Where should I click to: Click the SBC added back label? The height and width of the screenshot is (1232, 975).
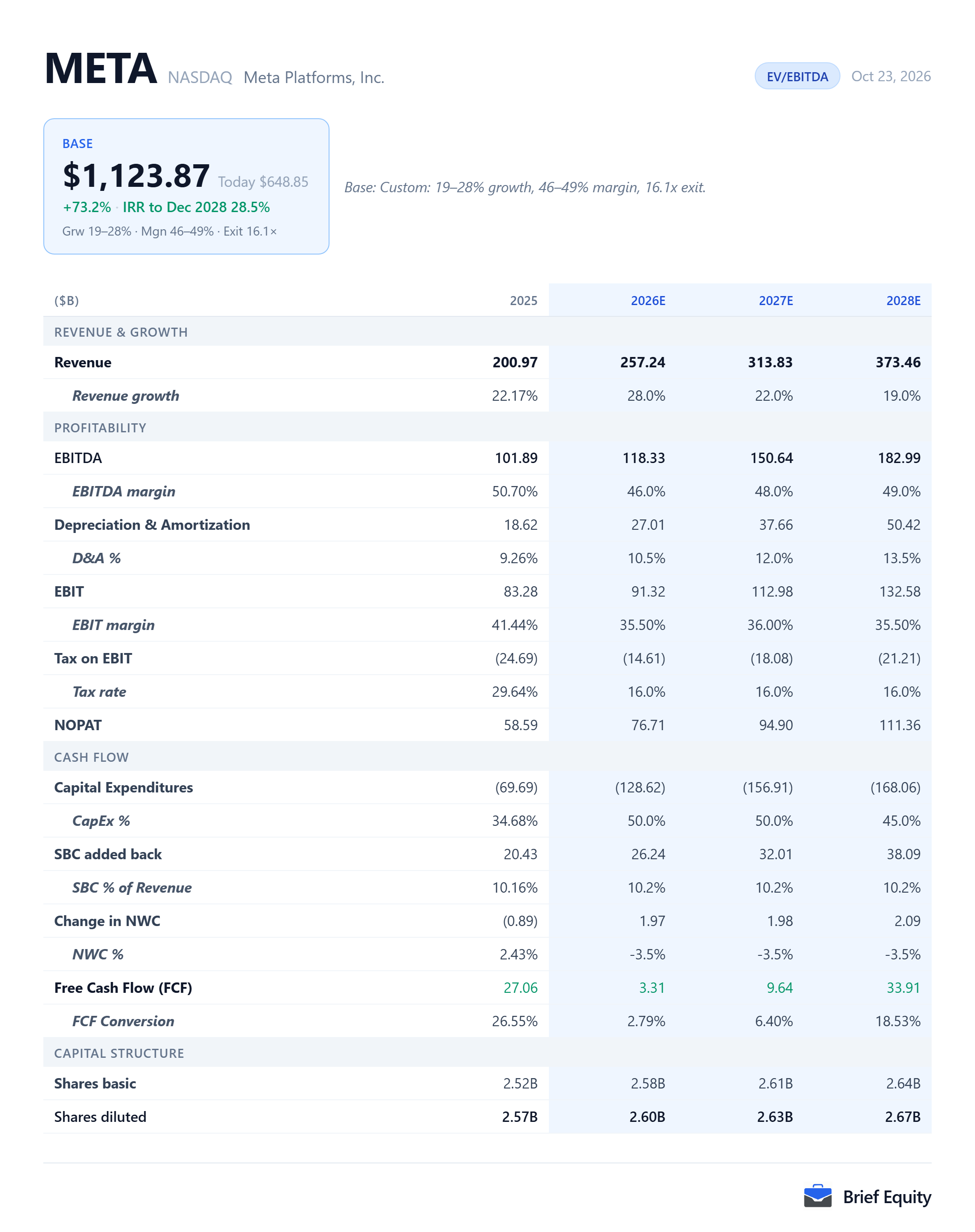[x=108, y=854]
